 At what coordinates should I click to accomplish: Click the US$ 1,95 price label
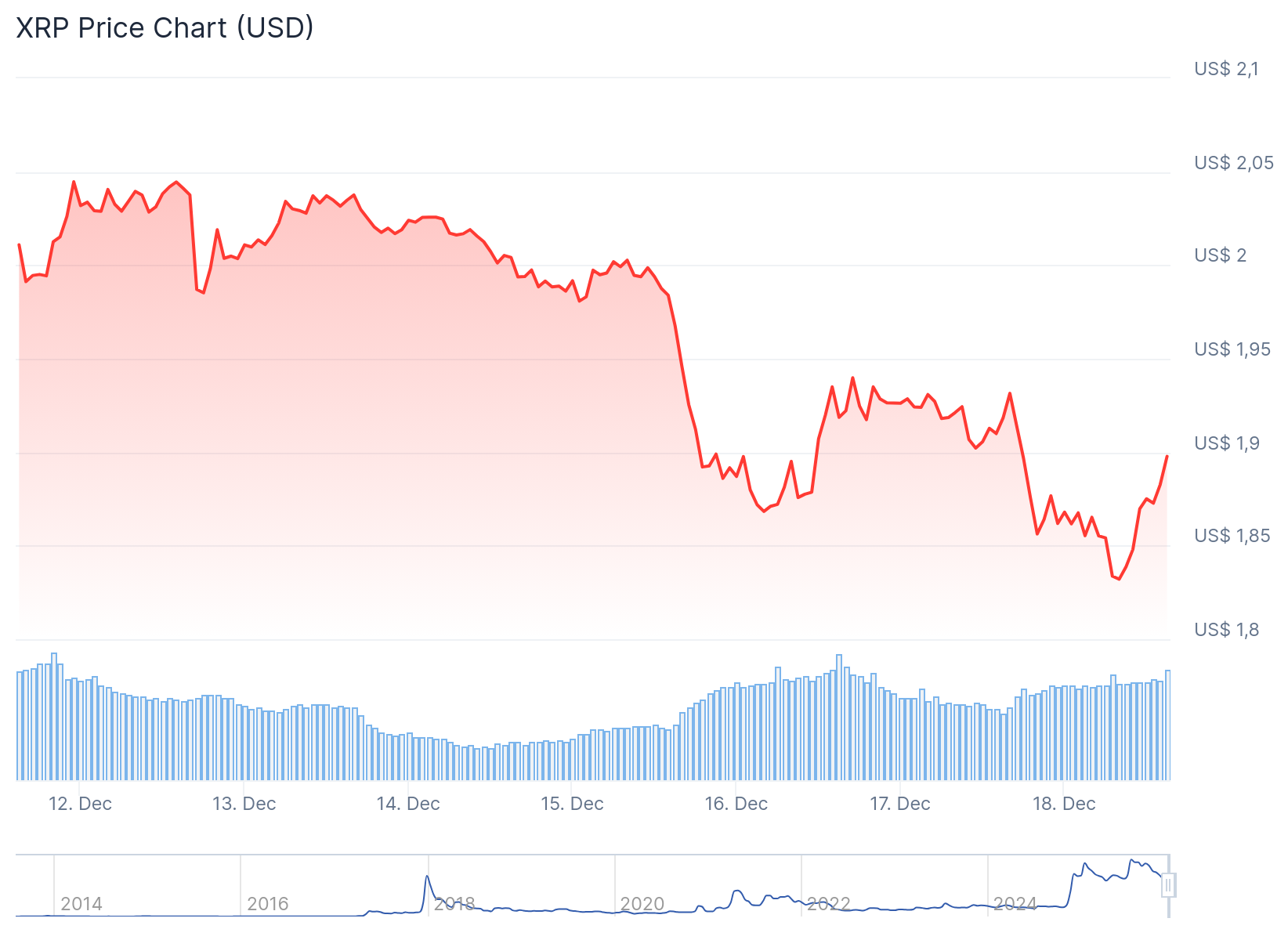[1232, 349]
